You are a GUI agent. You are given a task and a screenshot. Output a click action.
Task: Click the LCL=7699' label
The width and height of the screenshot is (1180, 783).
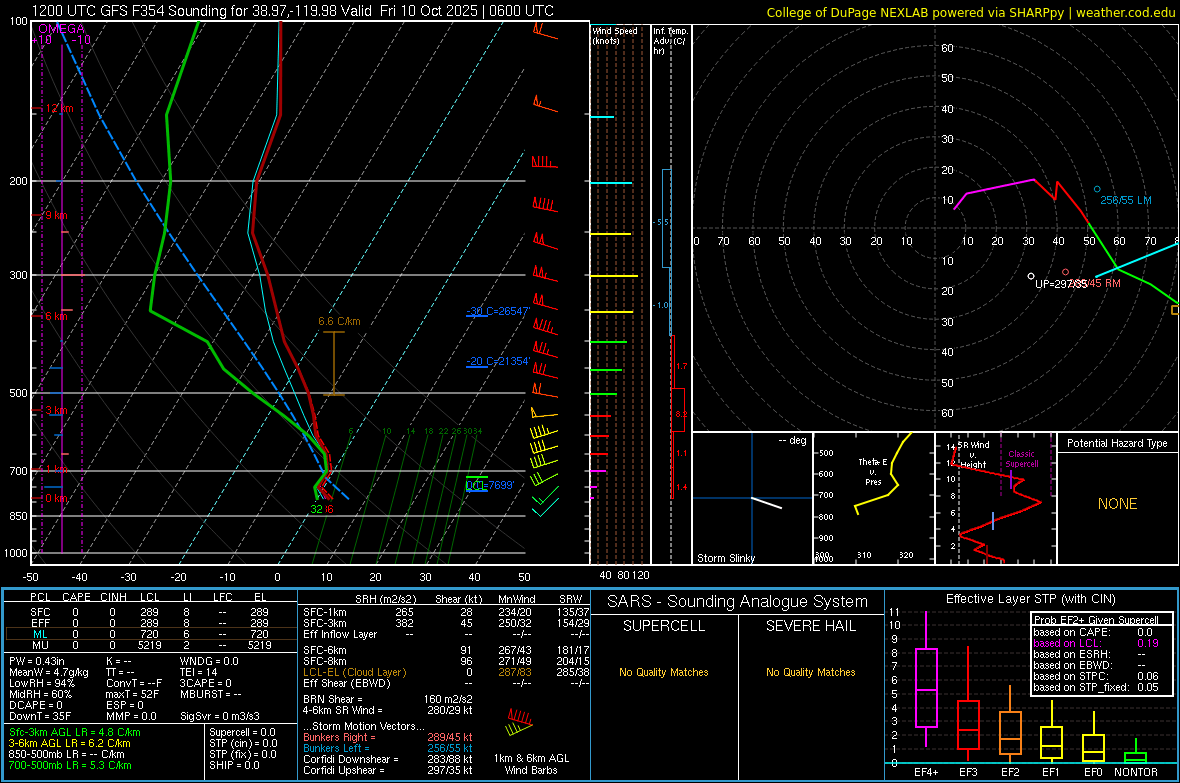click(x=490, y=486)
